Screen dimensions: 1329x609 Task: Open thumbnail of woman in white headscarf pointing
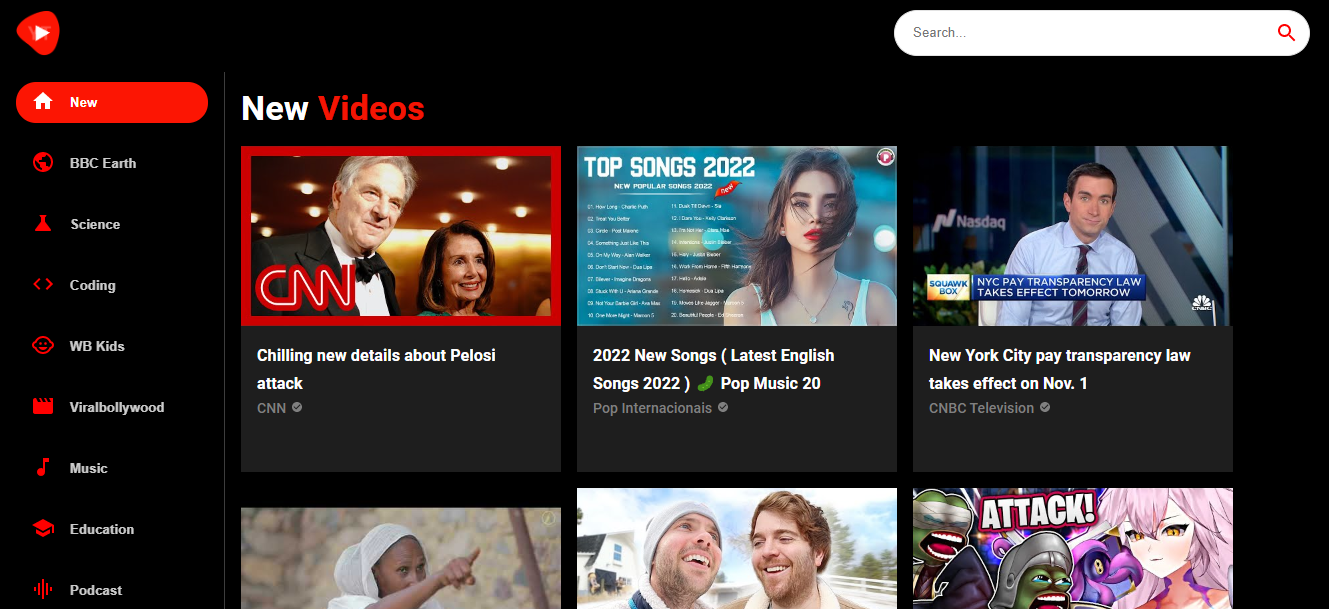(401, 558)
